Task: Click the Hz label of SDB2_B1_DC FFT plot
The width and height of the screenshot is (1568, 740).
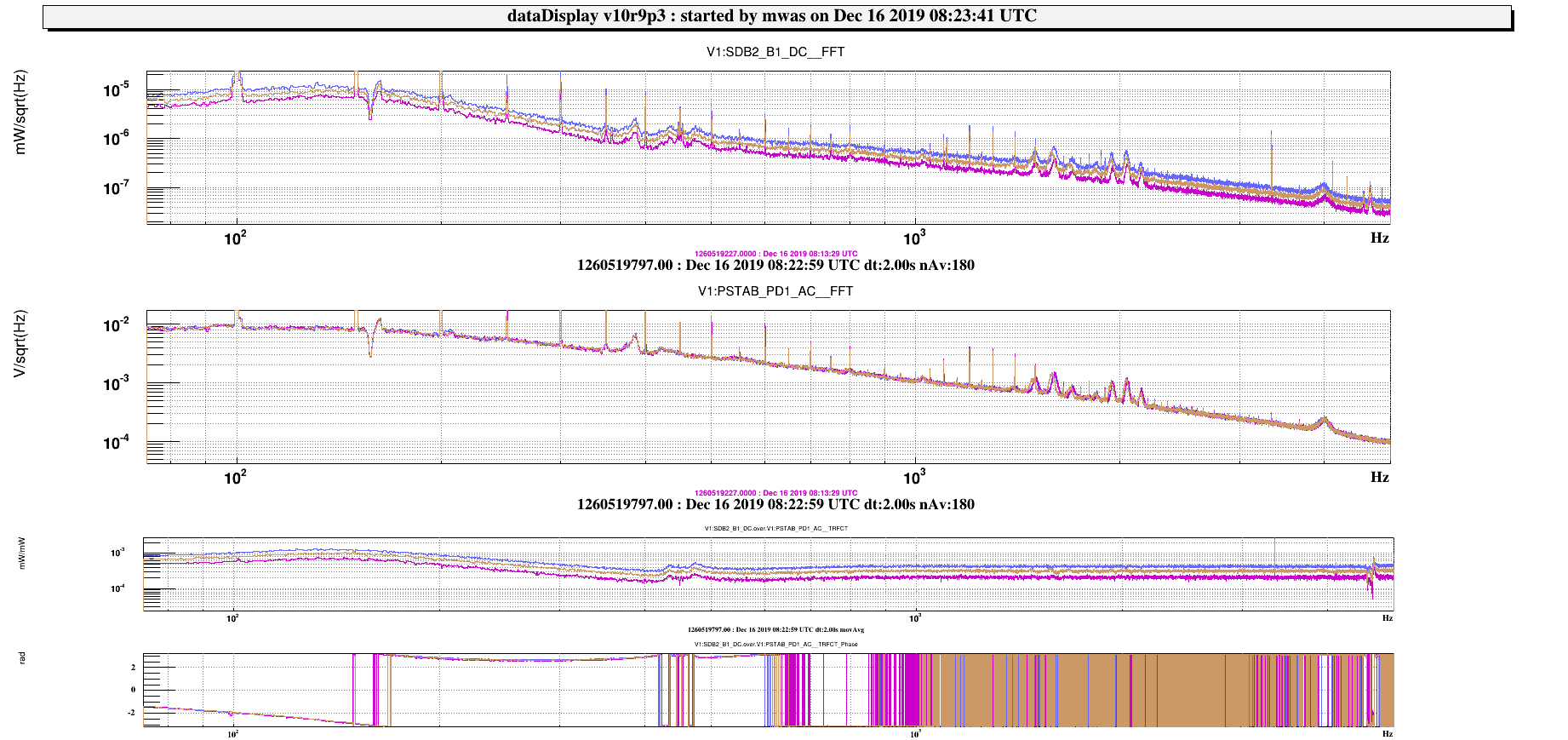Action: 1379,238
